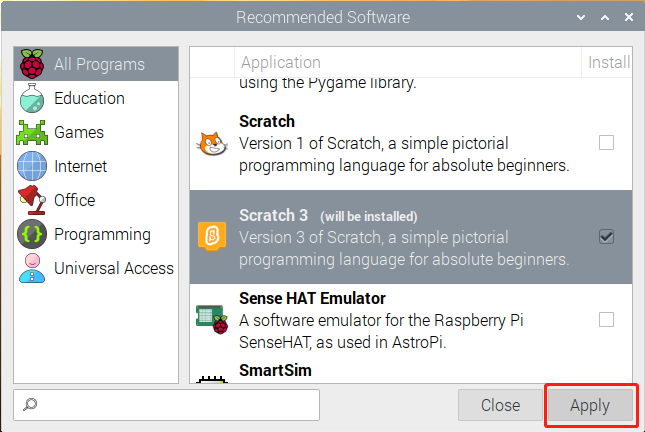The image size is (645, 432).
Task: Select the Scratch title text
Action: (x=267, y=121)
